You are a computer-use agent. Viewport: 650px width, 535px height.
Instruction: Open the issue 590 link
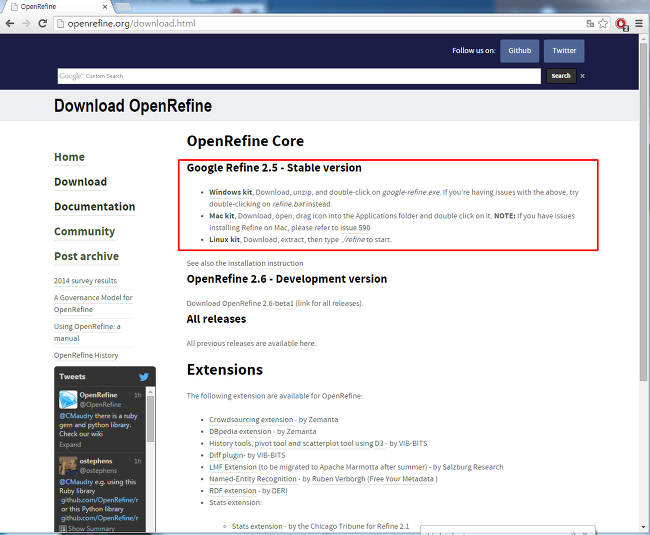[x=355, y=228]
